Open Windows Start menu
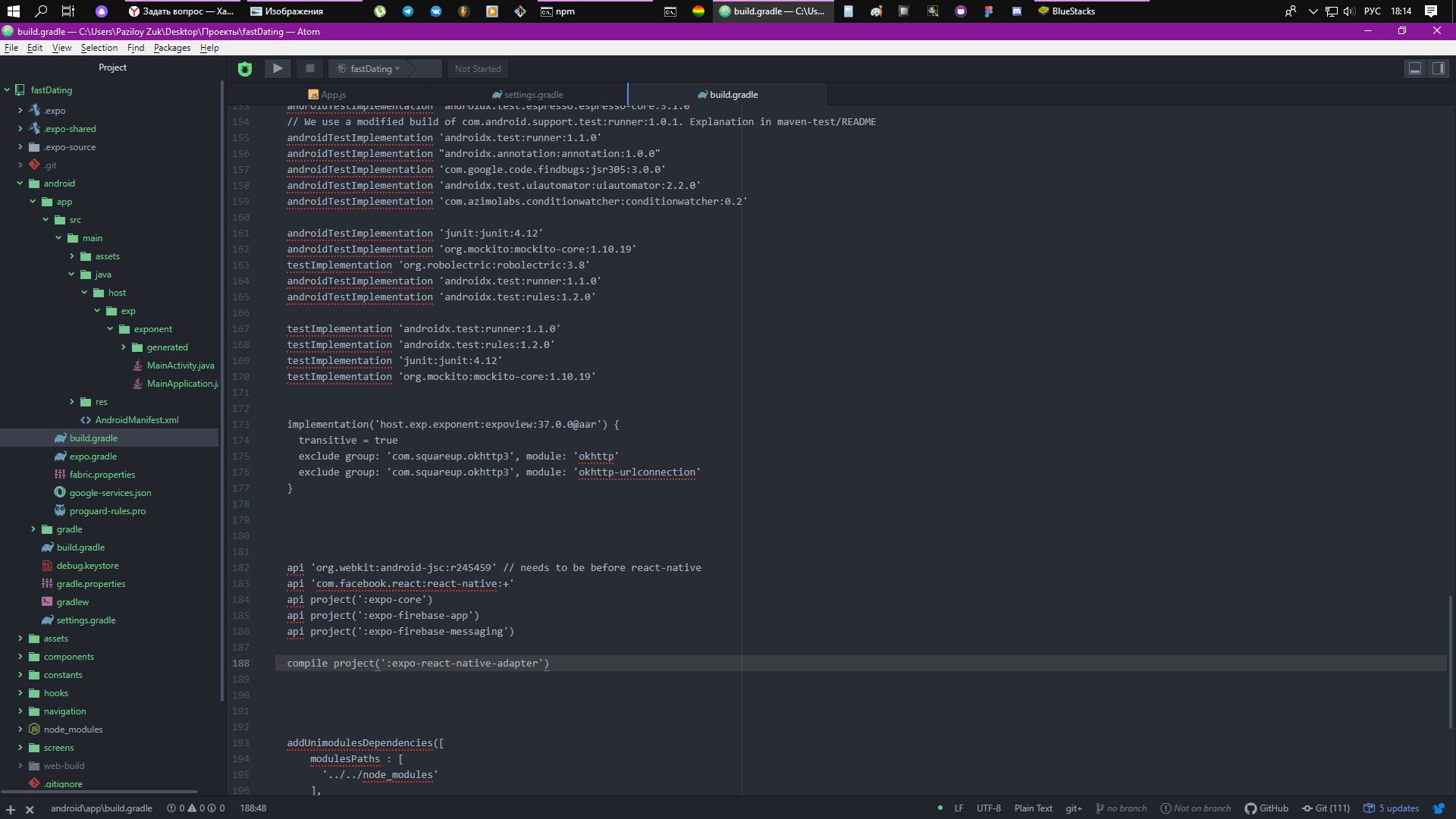 point(13,11)
